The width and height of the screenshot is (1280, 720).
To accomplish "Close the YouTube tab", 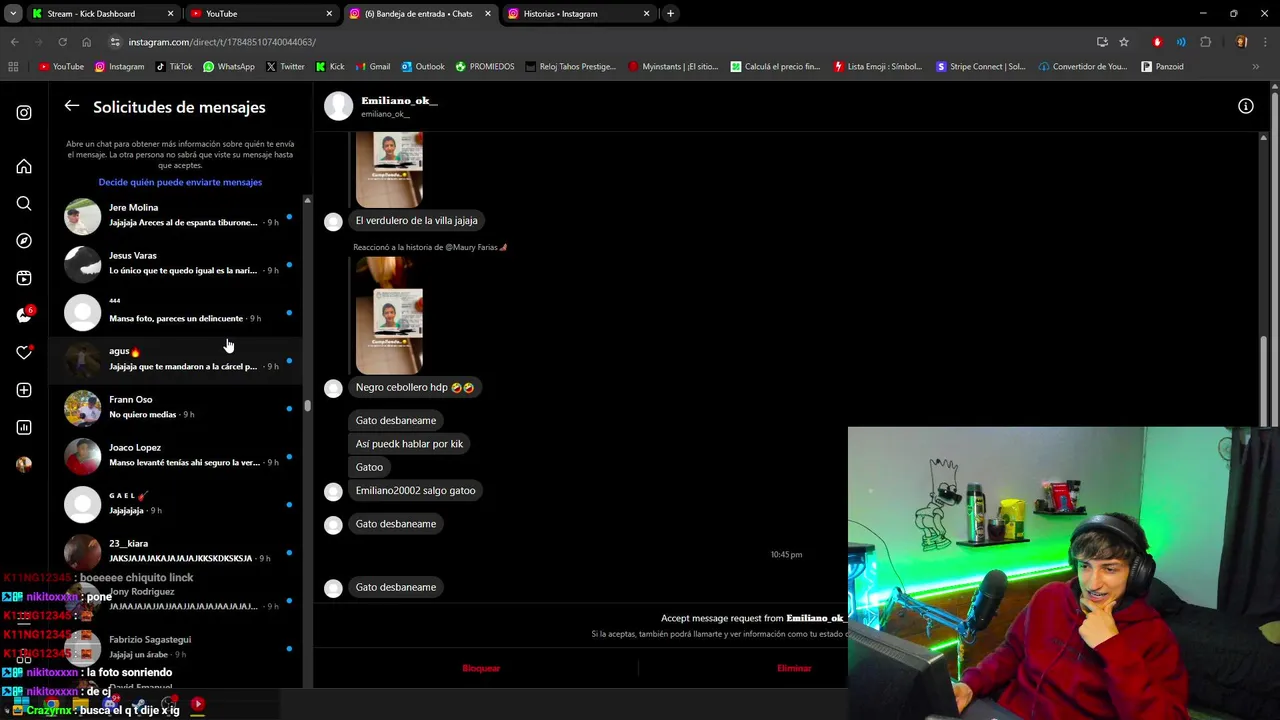I will pos(329,14).
